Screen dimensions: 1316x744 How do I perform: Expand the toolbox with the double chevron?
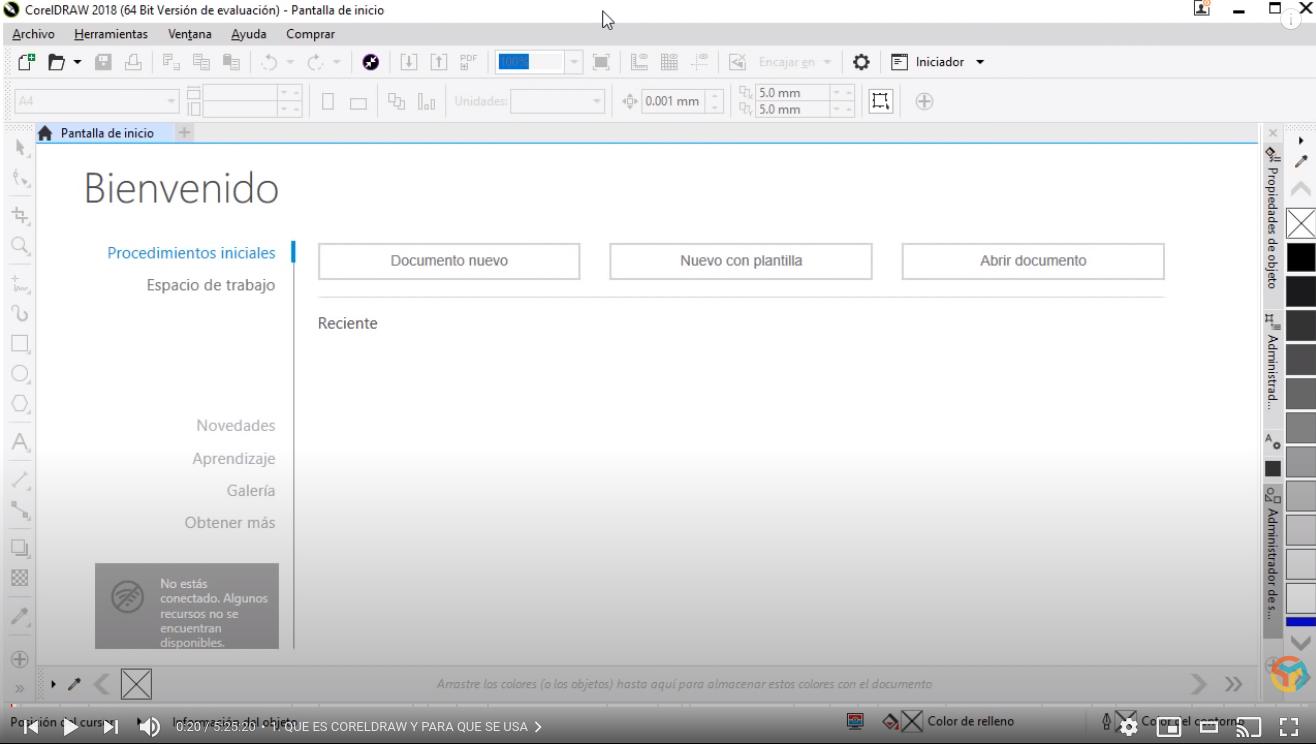(x=19, y=689)
